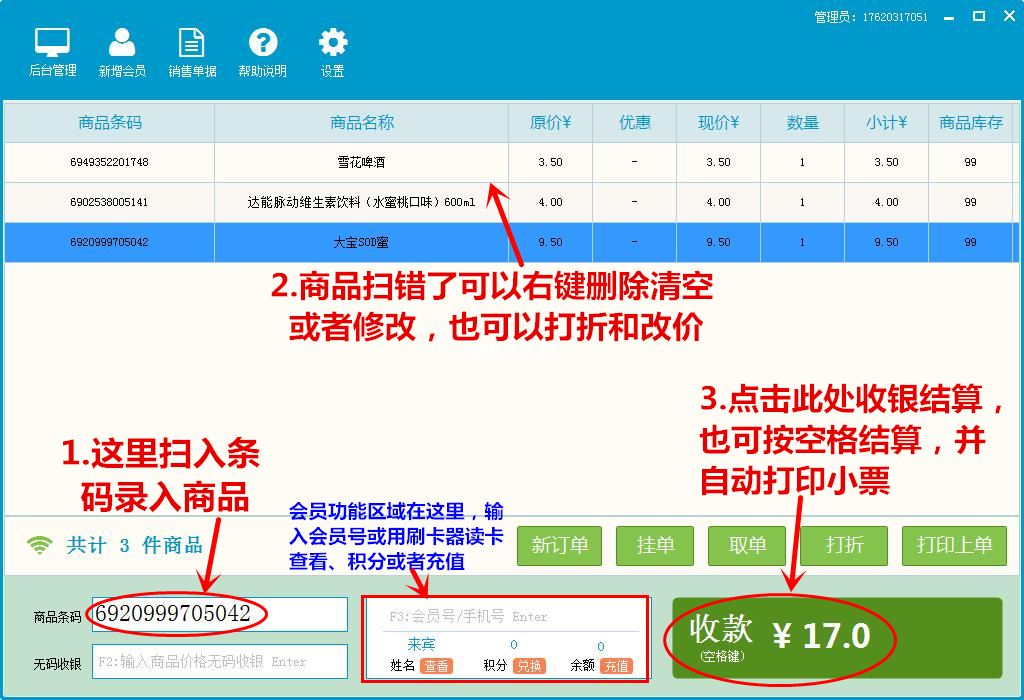Open 设置 settings gear
Viewport: 1024px width, 700px height.
pos(332,52)
